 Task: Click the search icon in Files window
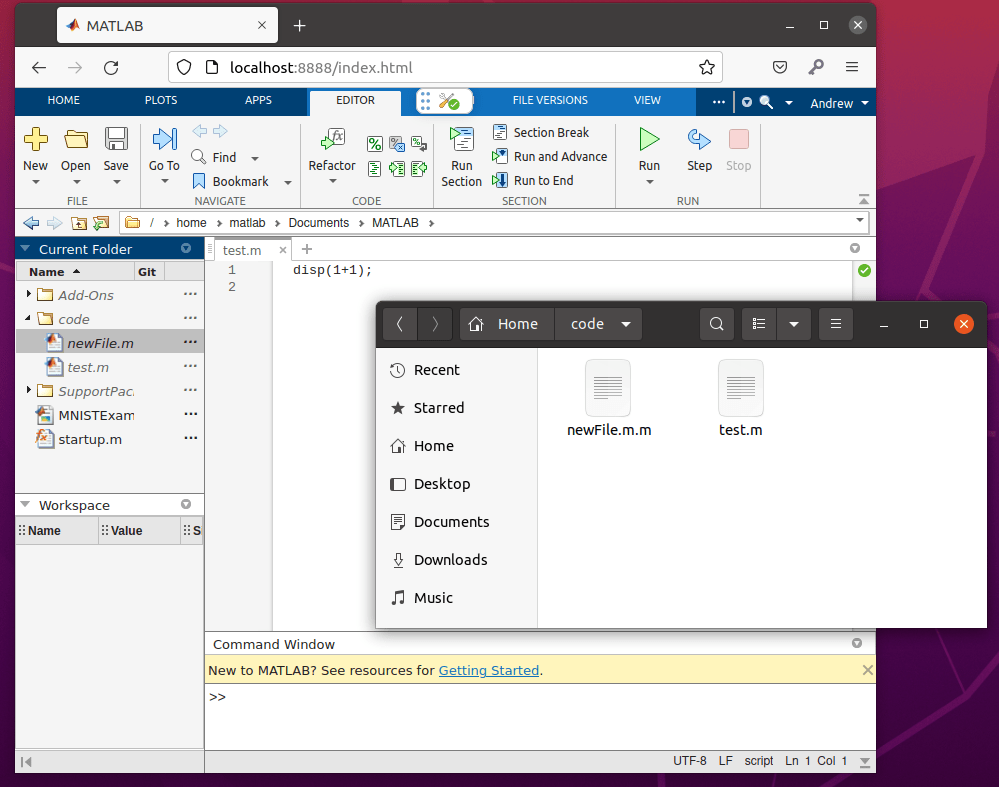(717, 324)
